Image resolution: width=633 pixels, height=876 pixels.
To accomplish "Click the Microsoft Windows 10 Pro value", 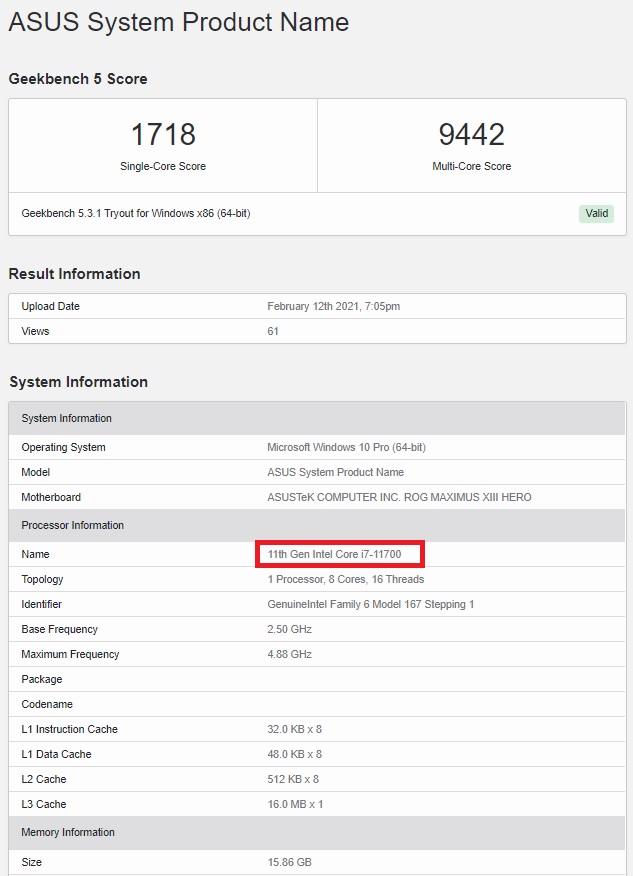I will pyautogui.click(x=346, y=447).
